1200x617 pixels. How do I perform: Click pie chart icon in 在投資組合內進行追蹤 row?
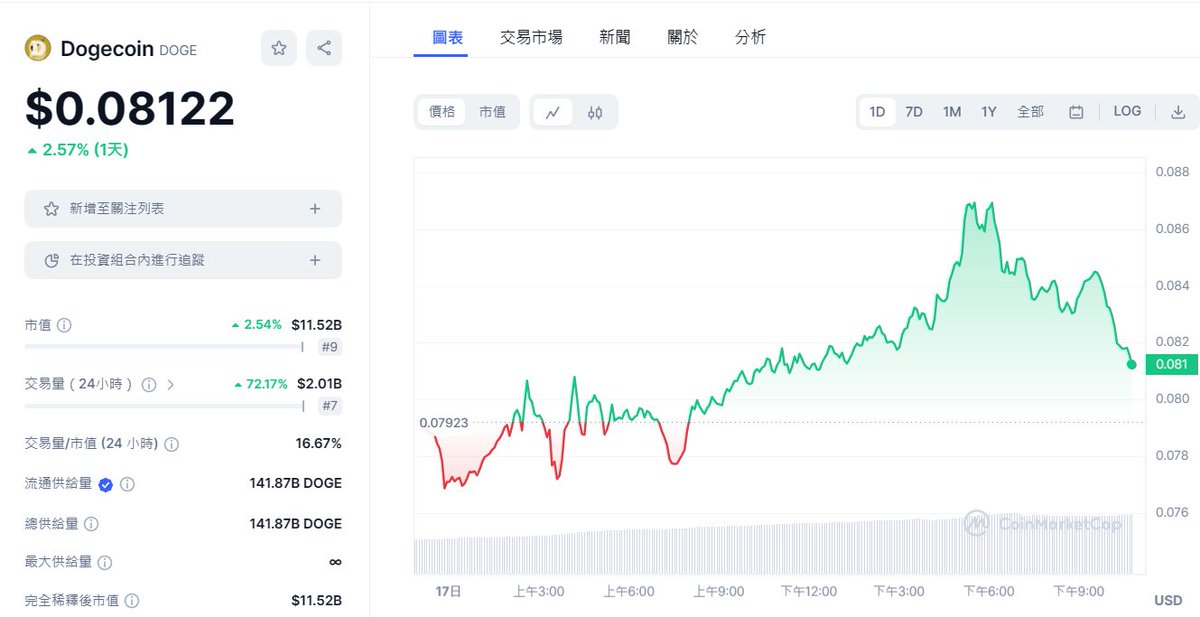click(51, 260)
